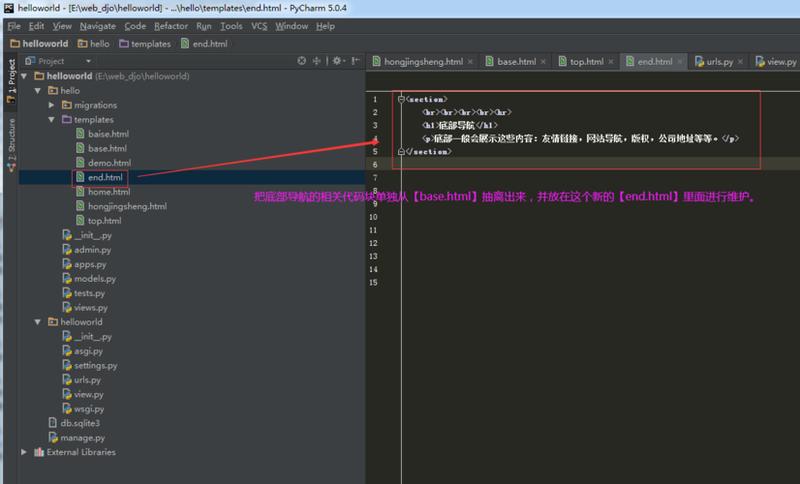800x484 pixels.
Task: Open the Edit menu
Action: point(36,26)
